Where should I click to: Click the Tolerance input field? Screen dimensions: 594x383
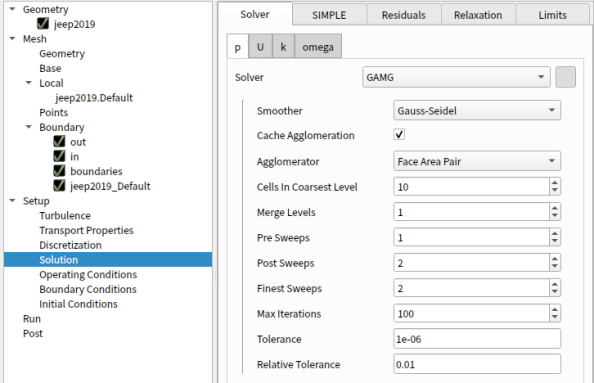click(477, 339)
